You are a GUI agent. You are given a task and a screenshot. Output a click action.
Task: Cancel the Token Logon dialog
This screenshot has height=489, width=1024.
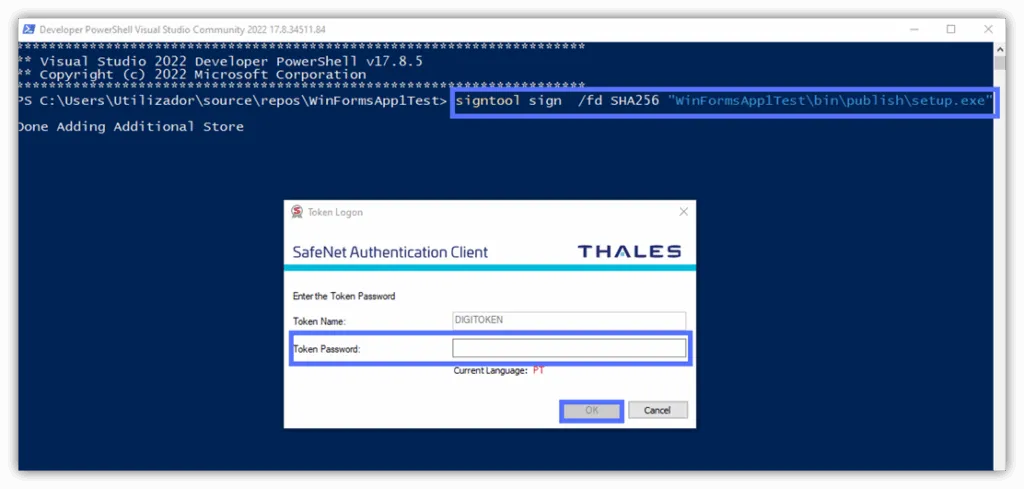click(x=658, y=411)
